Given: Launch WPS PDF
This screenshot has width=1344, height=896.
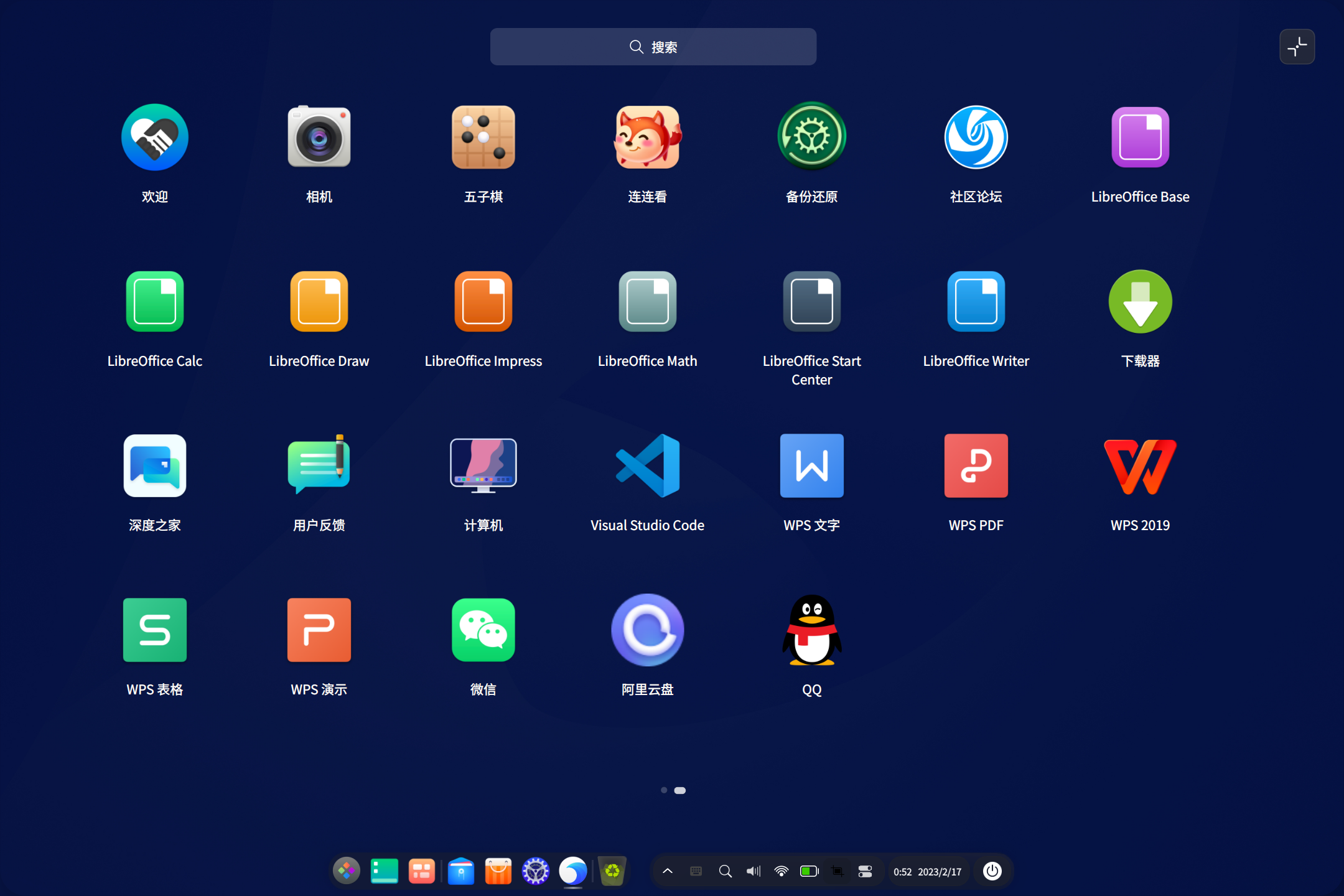Looking at the screenshot, I should (975, 465).
